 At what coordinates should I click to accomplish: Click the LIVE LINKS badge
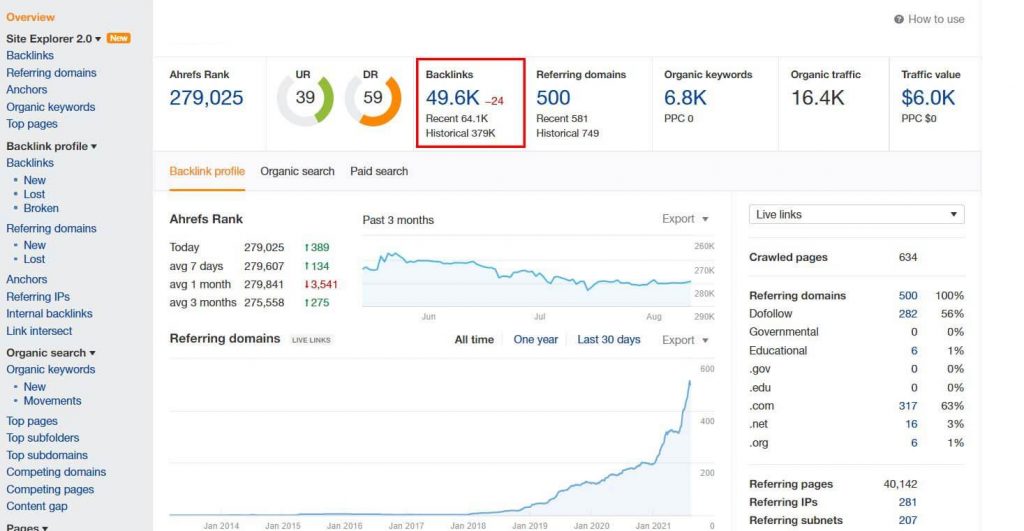pos(311,340)
